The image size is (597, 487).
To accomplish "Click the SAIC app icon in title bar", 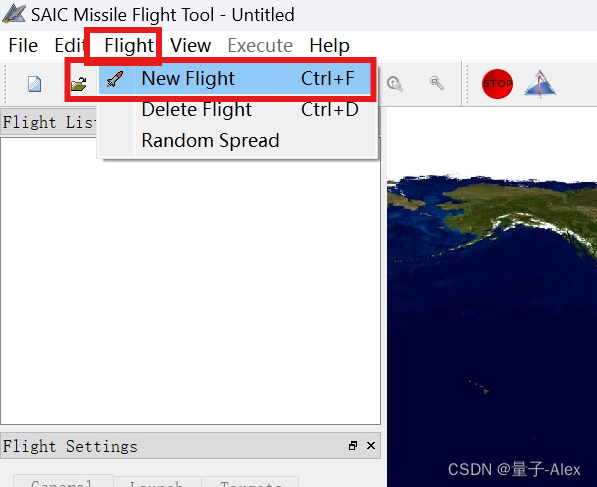I will tap(14, 14).
